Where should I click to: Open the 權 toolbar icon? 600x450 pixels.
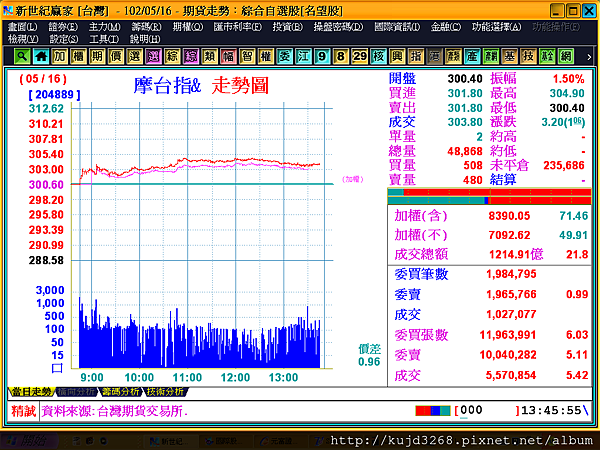266,57
